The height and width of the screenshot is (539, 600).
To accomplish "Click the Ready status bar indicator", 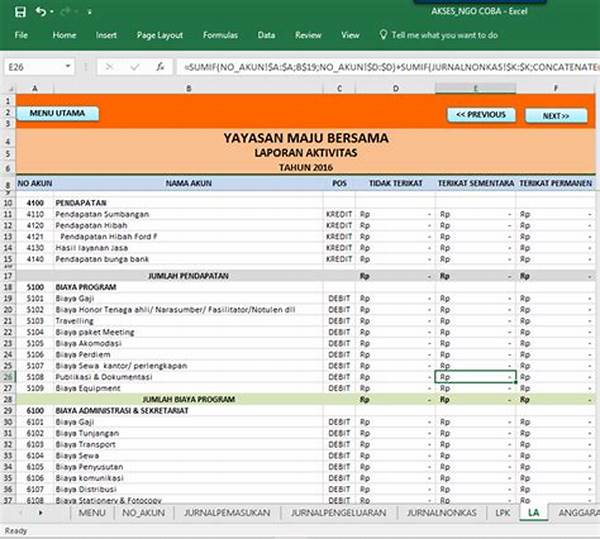I will click(16, 531).
